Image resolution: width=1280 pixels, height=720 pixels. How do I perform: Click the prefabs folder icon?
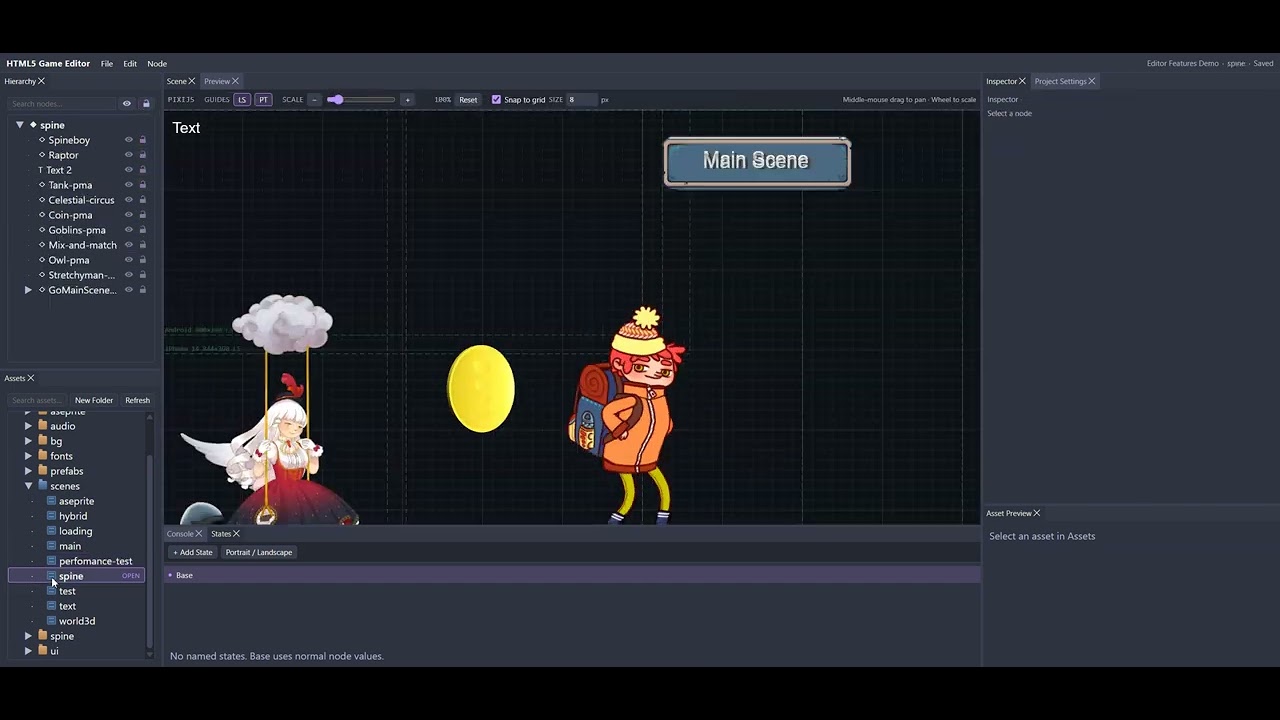tap(43, 471)
